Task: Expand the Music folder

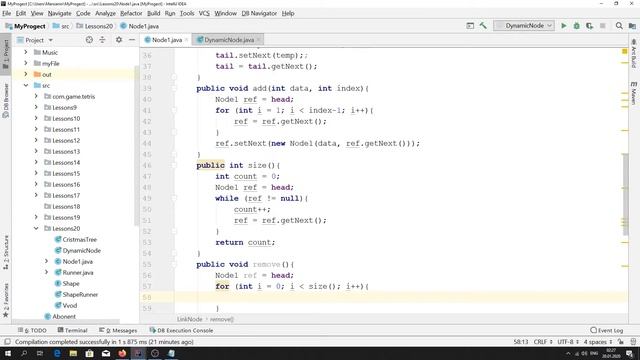Action: (x=26, y=52)
